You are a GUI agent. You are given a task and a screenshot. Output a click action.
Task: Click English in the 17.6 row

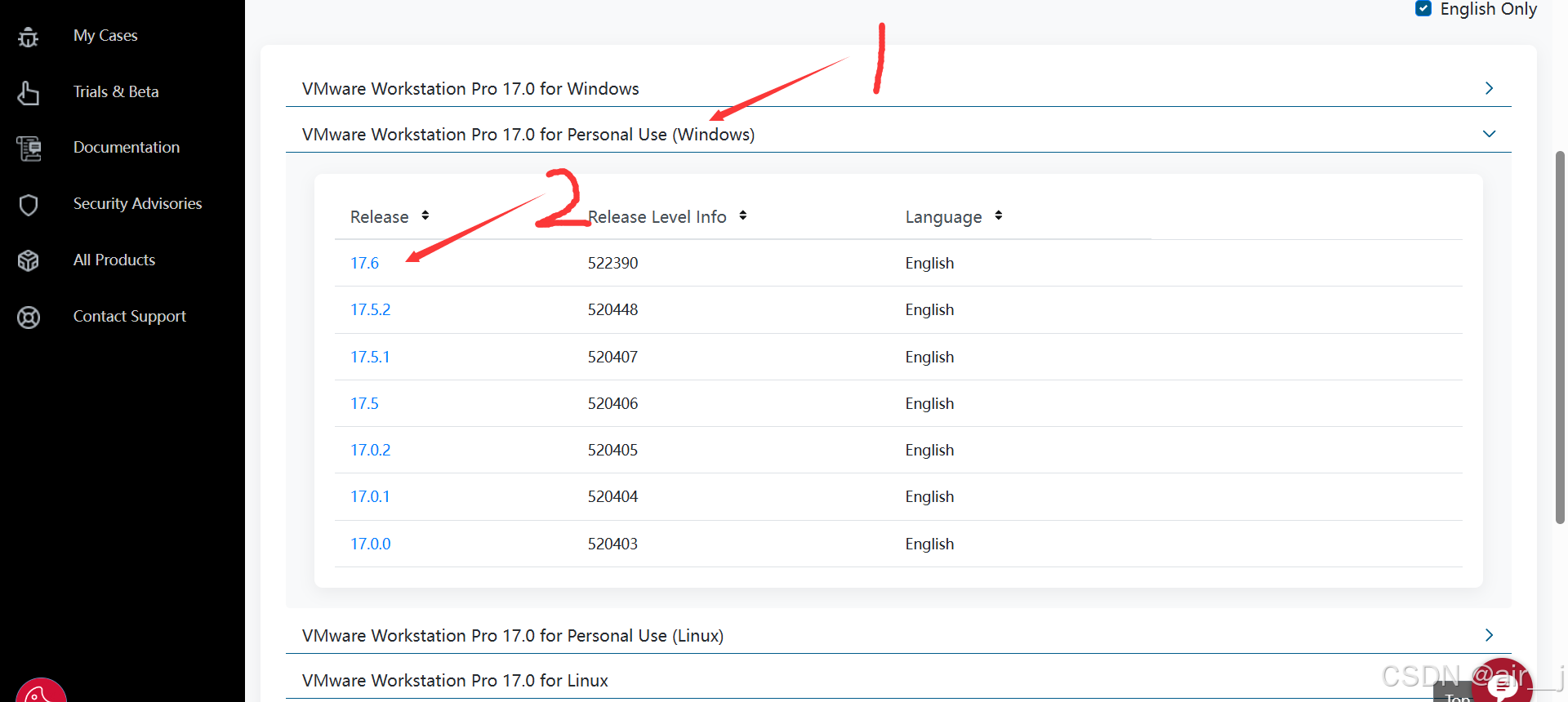point(929,264)
